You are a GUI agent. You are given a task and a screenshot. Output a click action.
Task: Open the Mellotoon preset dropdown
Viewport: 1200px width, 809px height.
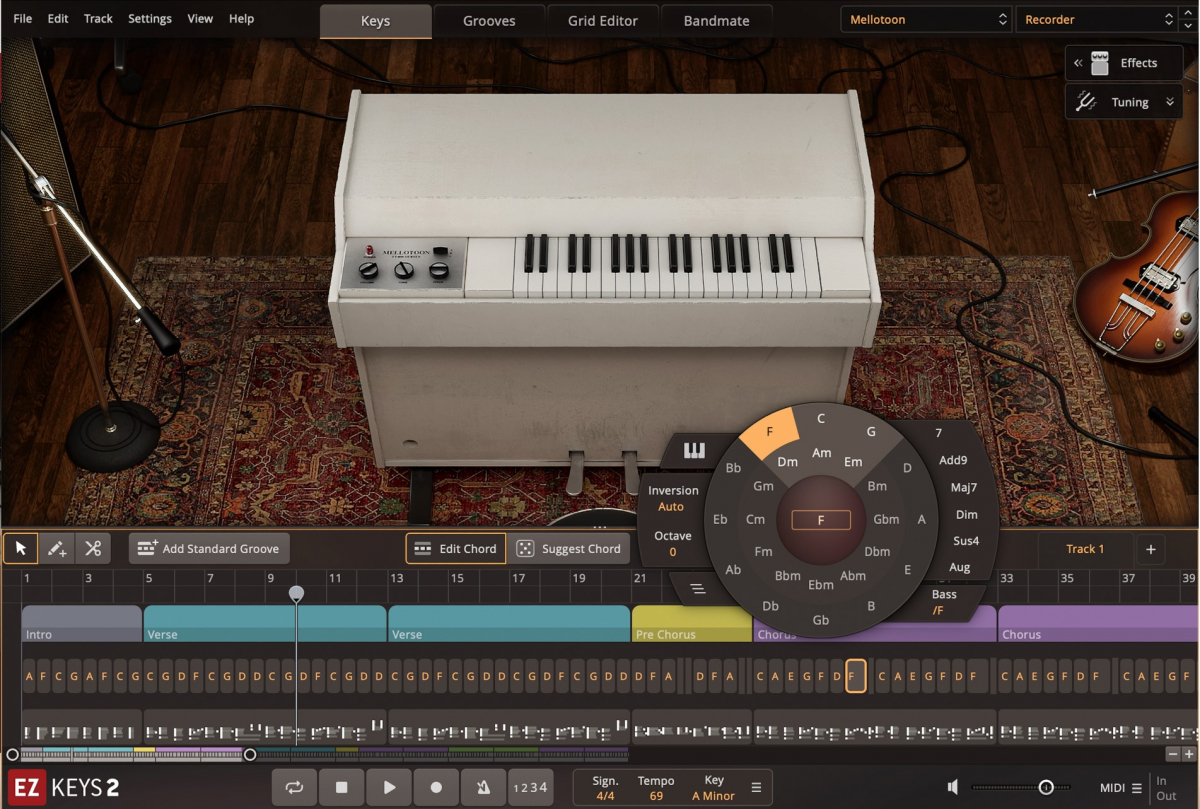point(927,19)
